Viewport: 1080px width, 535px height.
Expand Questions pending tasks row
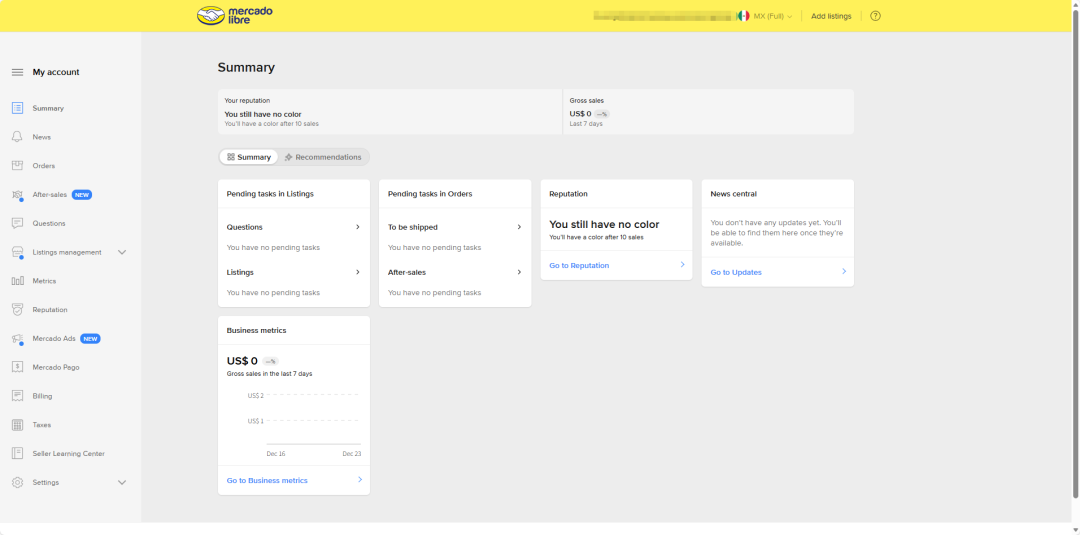click(x=357, y=227)
